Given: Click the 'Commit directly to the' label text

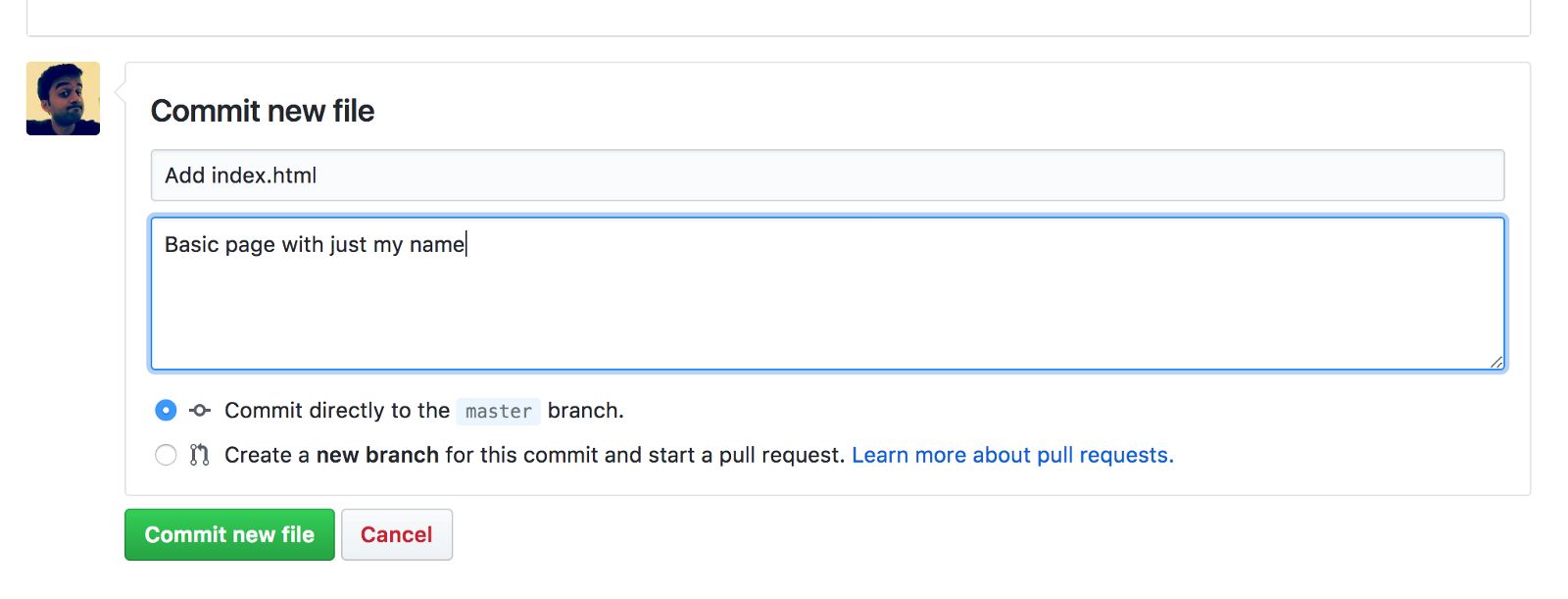Looking at the screenshot, I should point(337,410).
